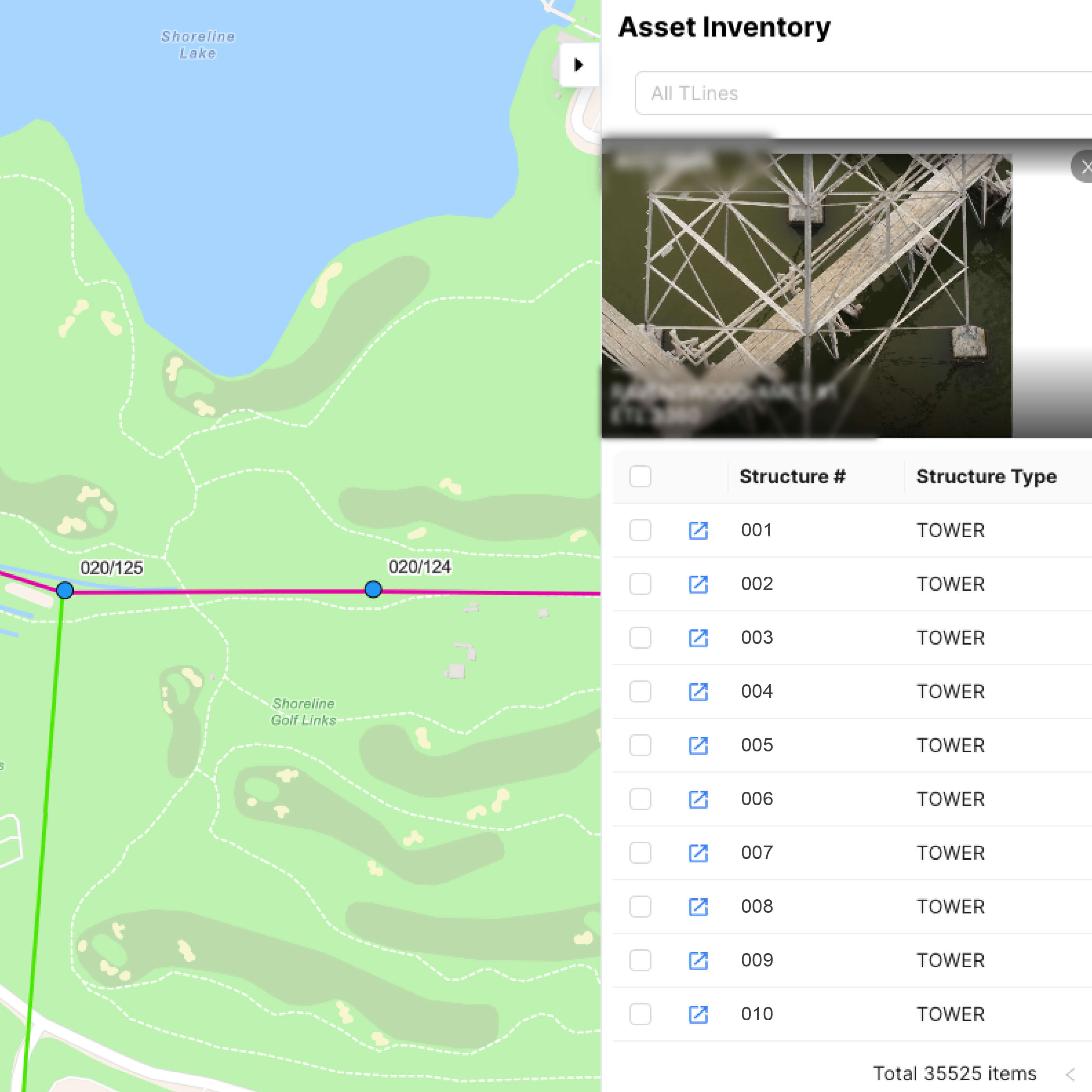Collapse the Asset Inventory side panel
Viewport: 1092px width, 1092px height.
tap(578, 65)
